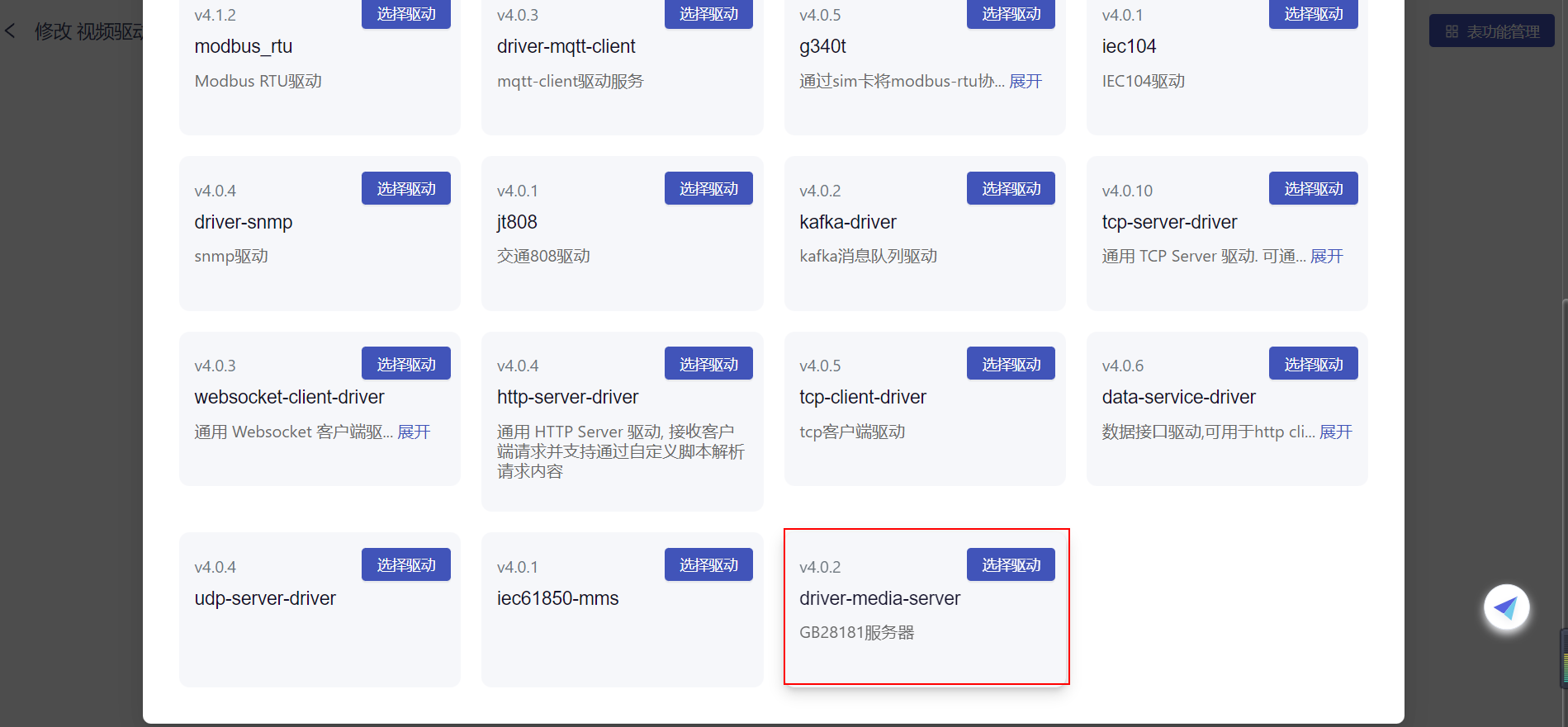1568x727 pixels.
Task: Expand data-service-driver description
Action: coord(1336,432)
